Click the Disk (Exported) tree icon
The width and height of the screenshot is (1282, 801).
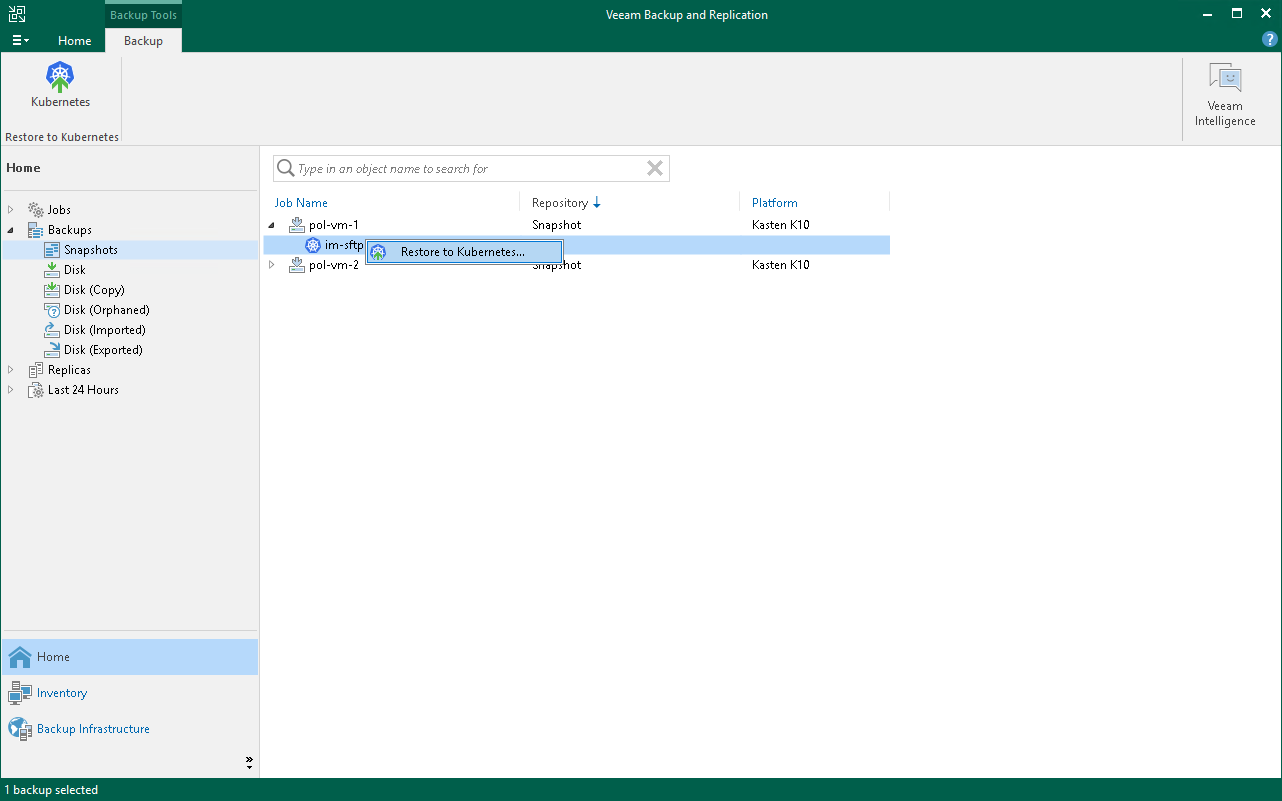[52, 350]
